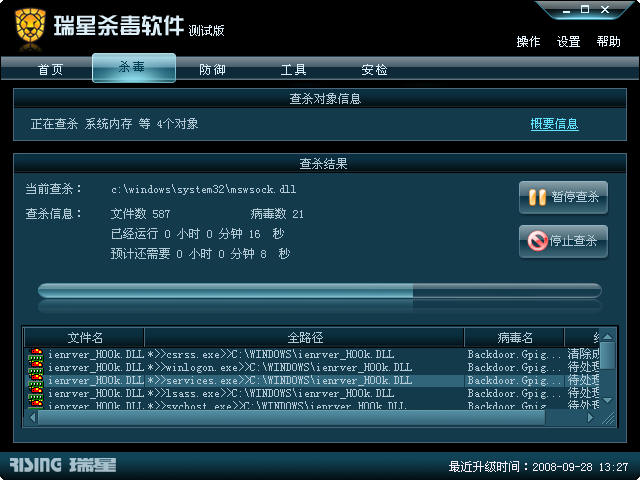The width and height of the screenshot is (640, 480).
Task: Click virus icon of winlogon.exe result row
Action: [x=36, y=368]
